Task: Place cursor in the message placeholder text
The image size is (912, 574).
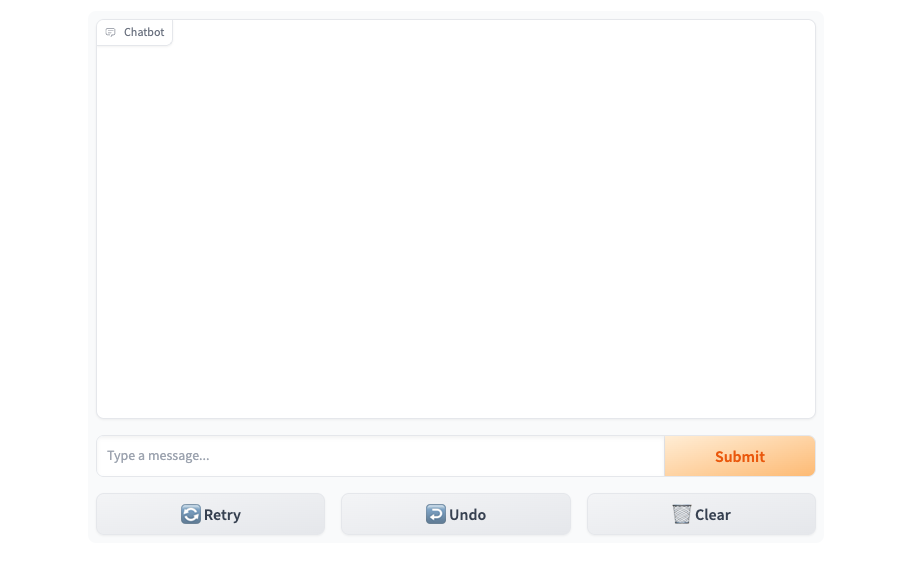Action: (x=158, y=455)
